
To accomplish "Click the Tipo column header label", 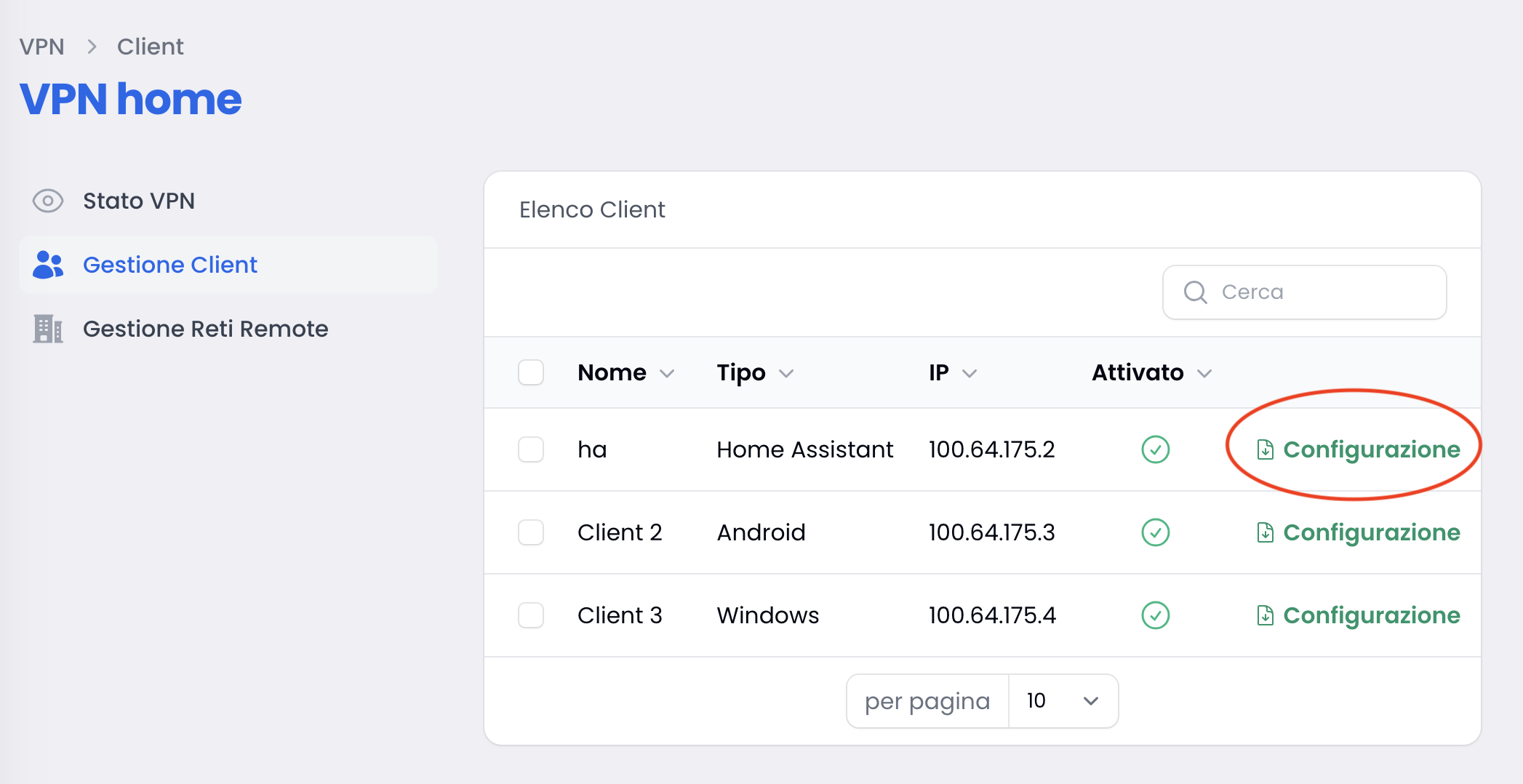I will tap(741, 372).
